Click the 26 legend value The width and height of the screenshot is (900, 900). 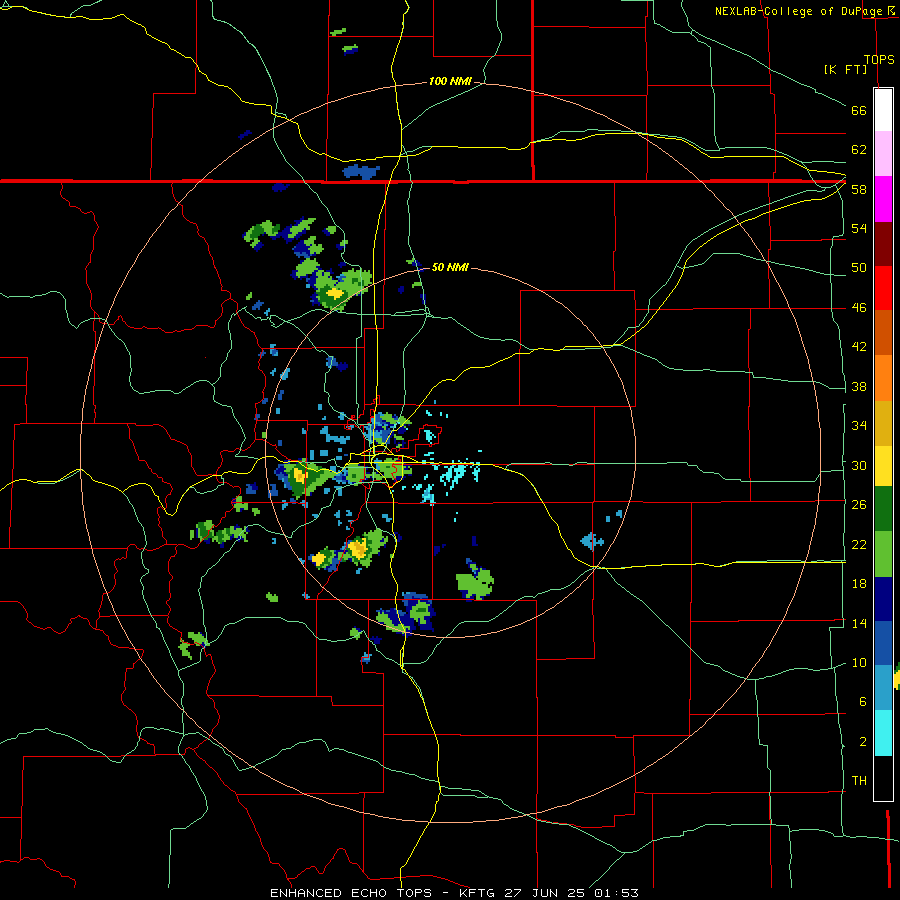(859, 505)
